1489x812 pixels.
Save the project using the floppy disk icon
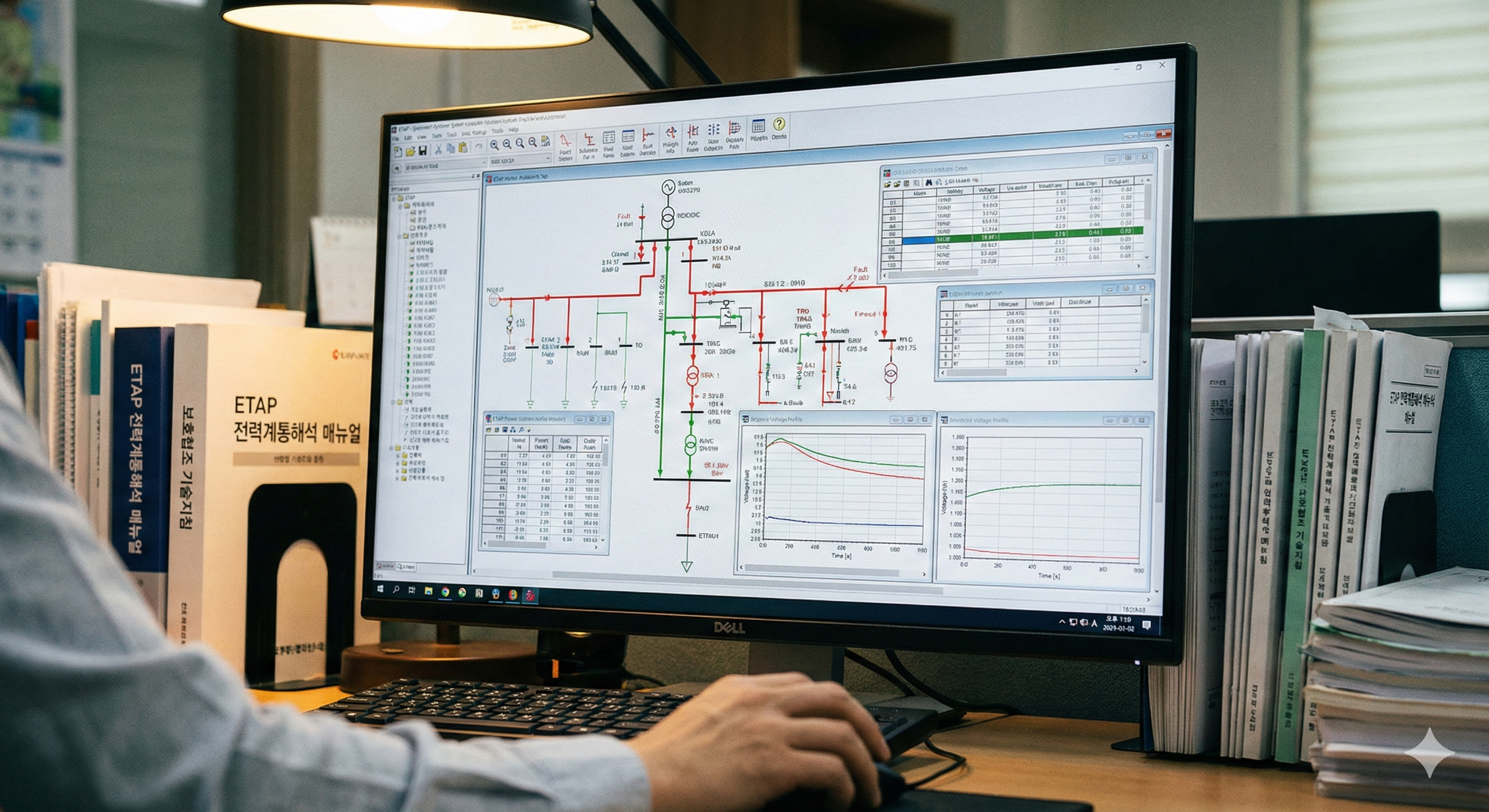[423, 151]
